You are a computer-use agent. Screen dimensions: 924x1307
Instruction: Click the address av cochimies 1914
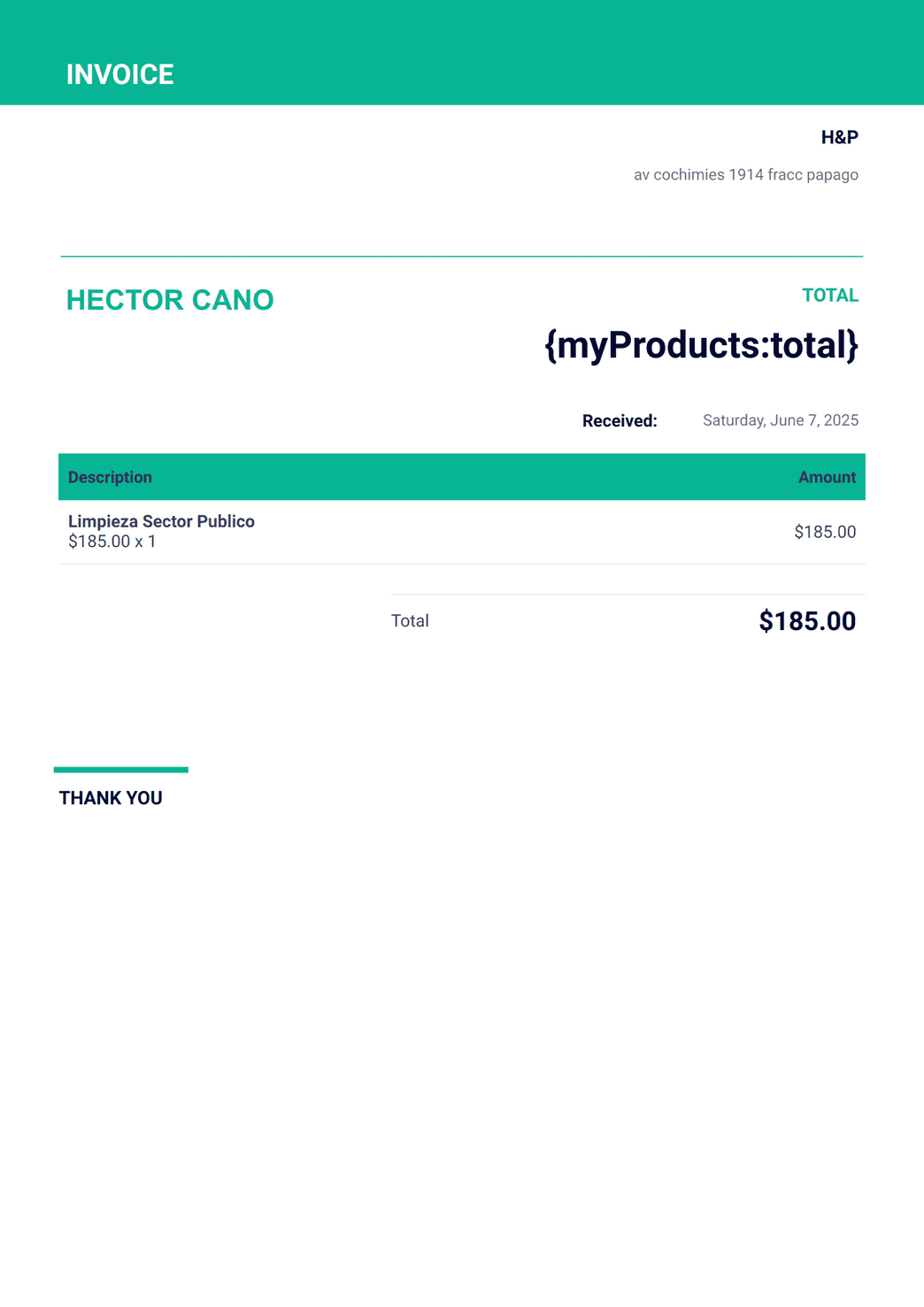point(746,175)
